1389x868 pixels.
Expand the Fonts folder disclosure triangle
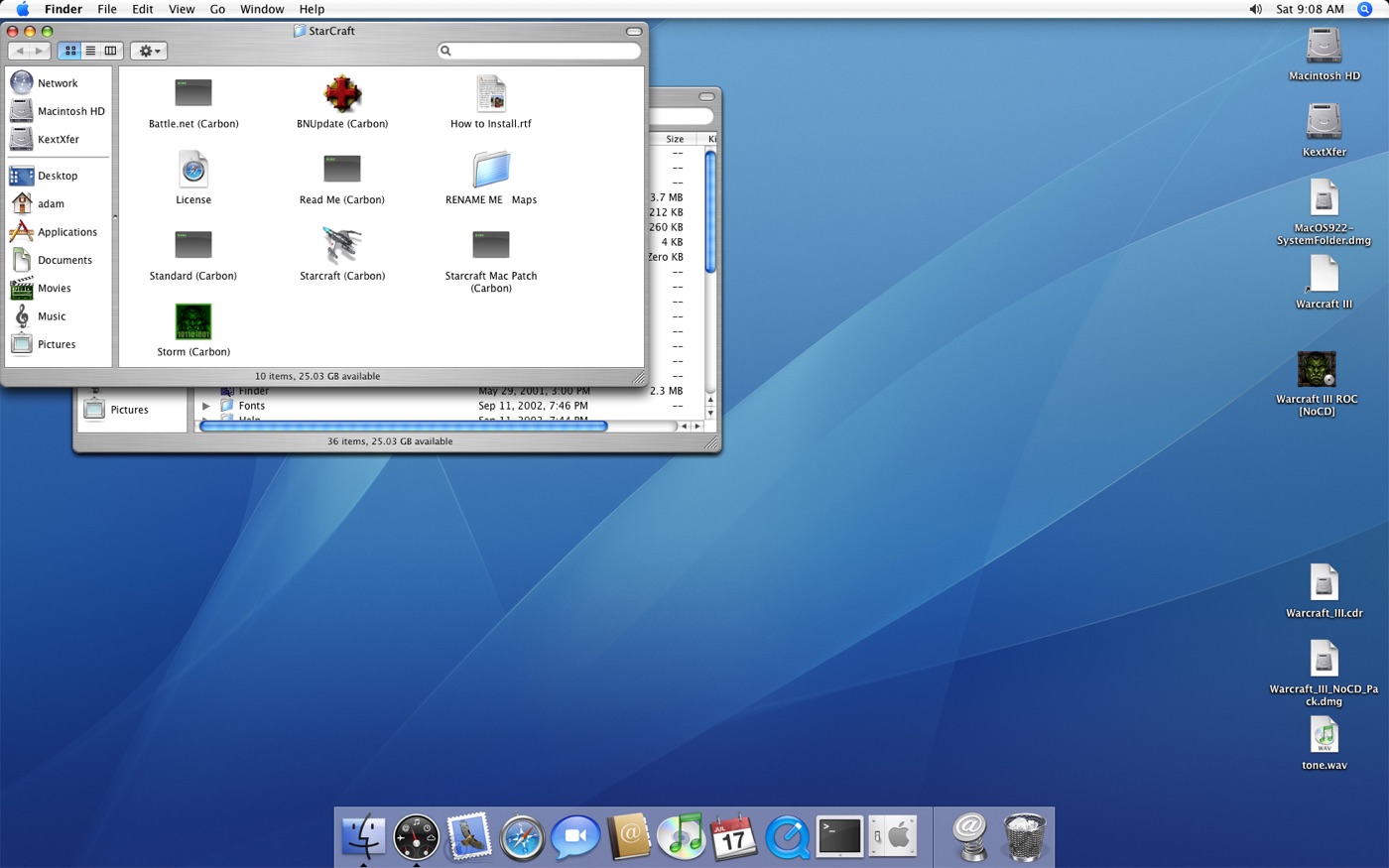pos(205,406)
